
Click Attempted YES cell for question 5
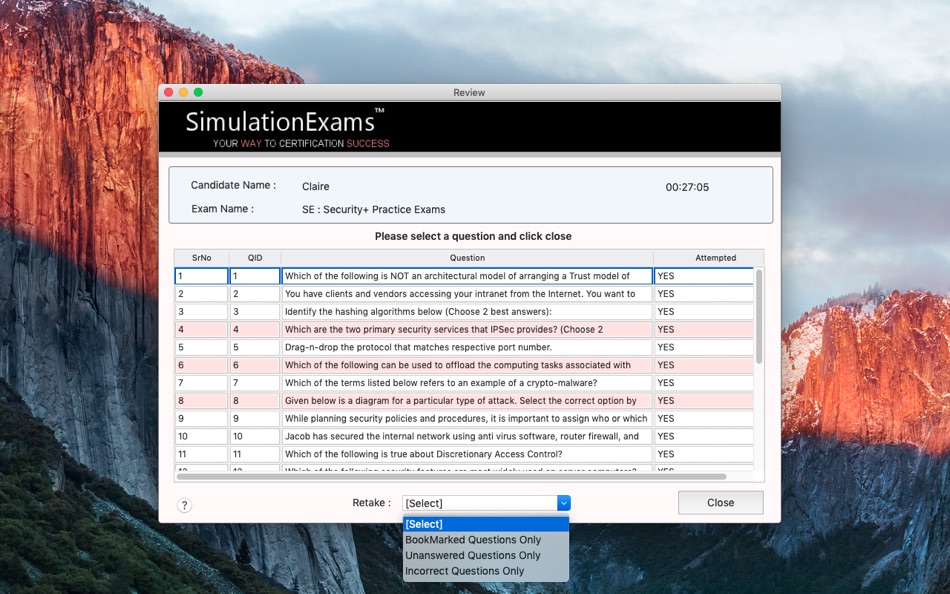(x=704, y=347)
